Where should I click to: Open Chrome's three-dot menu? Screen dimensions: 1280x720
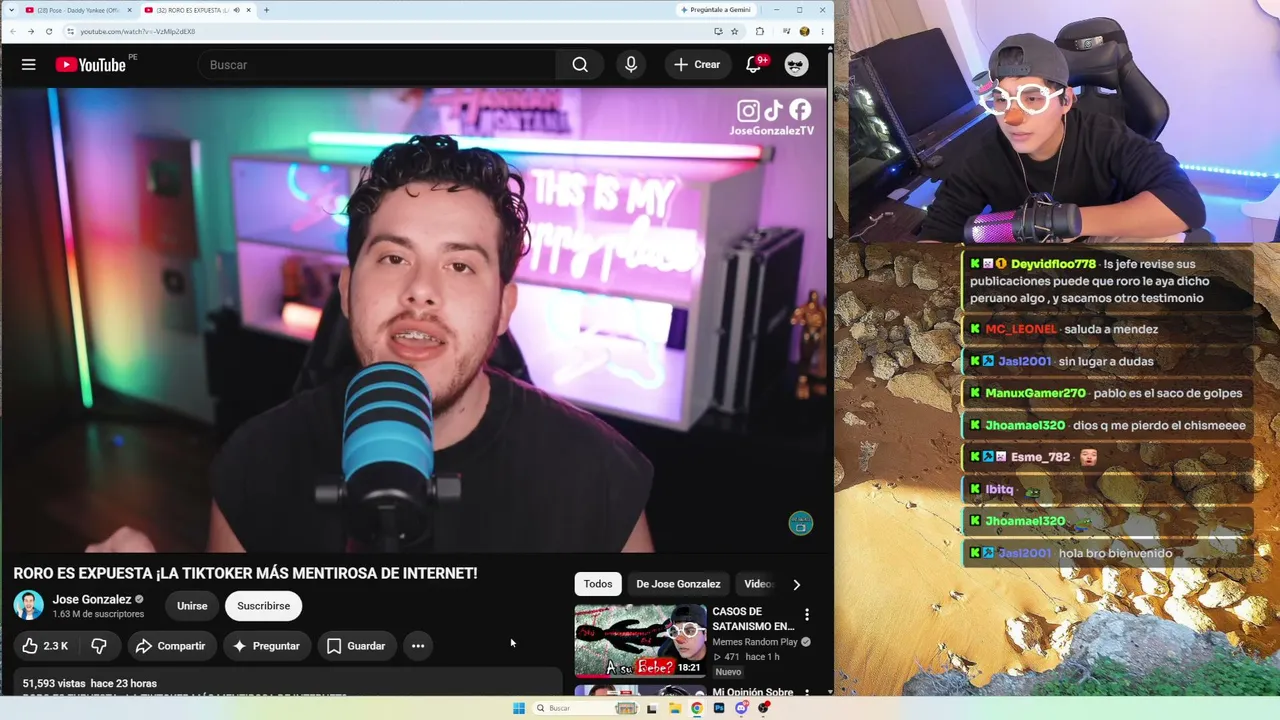click(821, 31)
